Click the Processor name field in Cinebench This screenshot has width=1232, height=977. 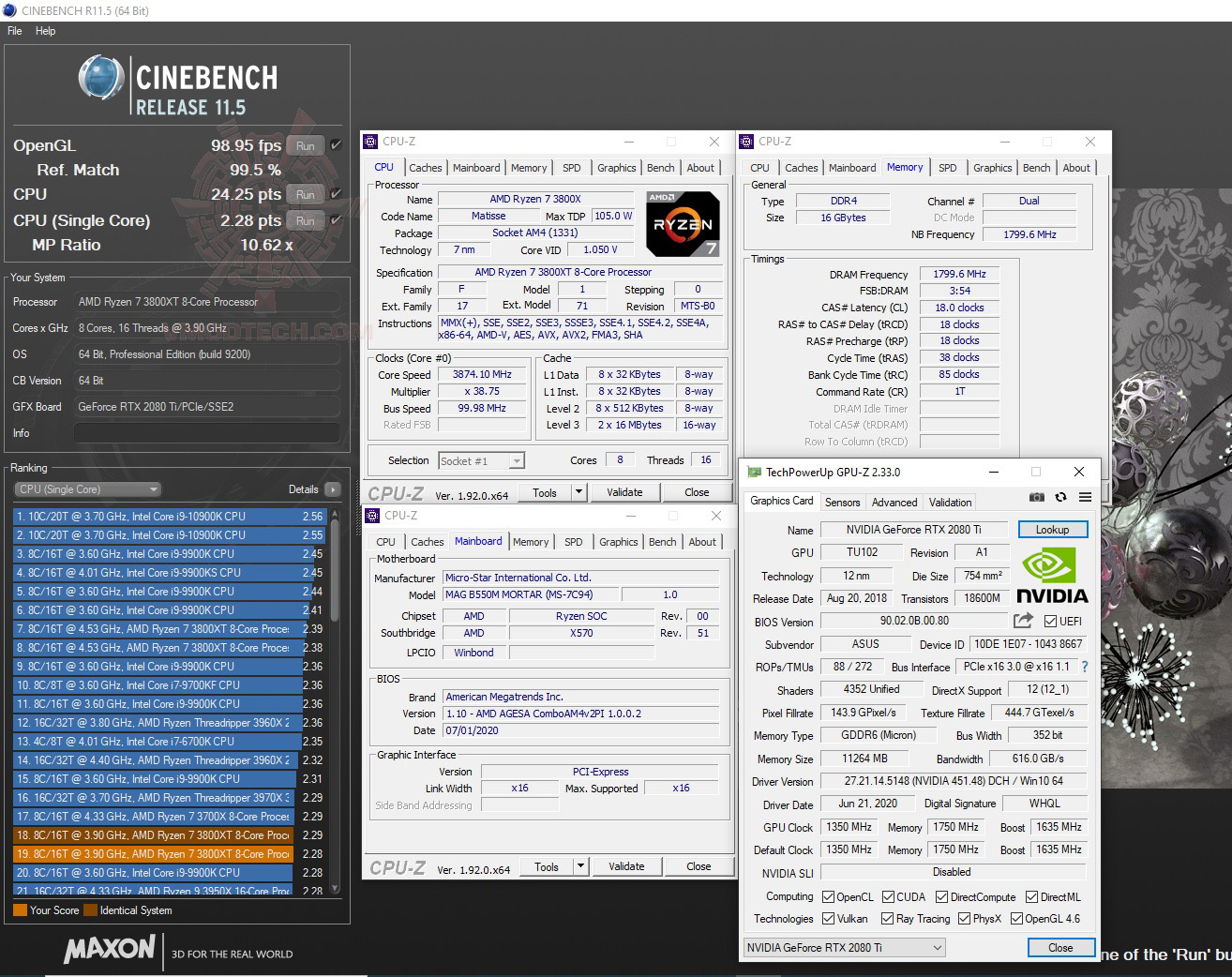pyautogui.click(x=206, y=302)
